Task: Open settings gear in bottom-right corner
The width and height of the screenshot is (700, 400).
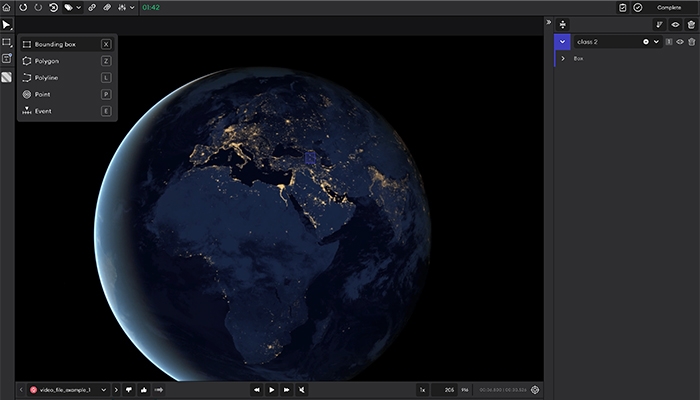Action: click(x=535, y=389)
